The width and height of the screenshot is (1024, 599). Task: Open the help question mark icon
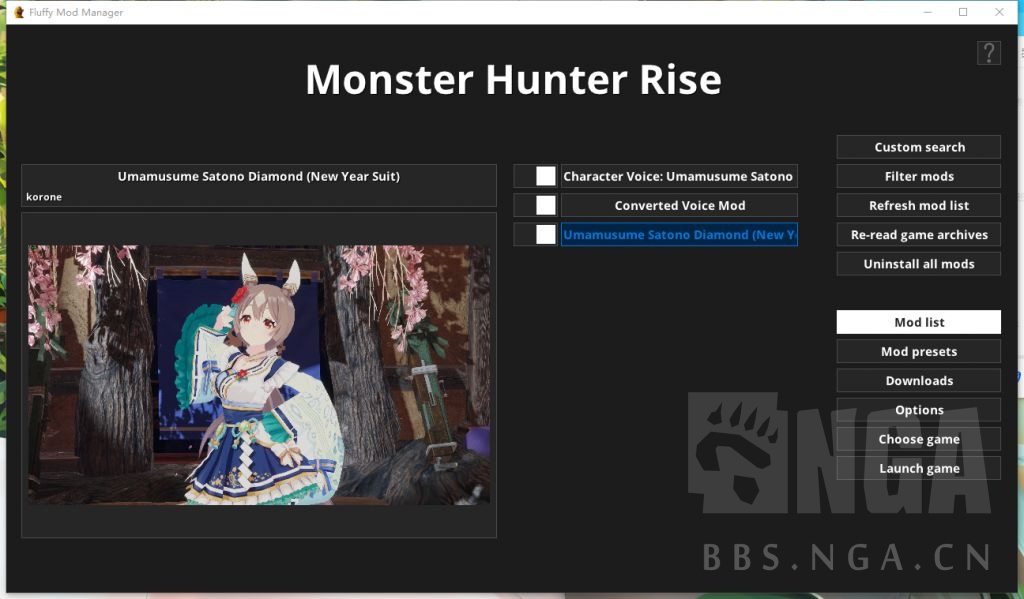tap(988, 53)
